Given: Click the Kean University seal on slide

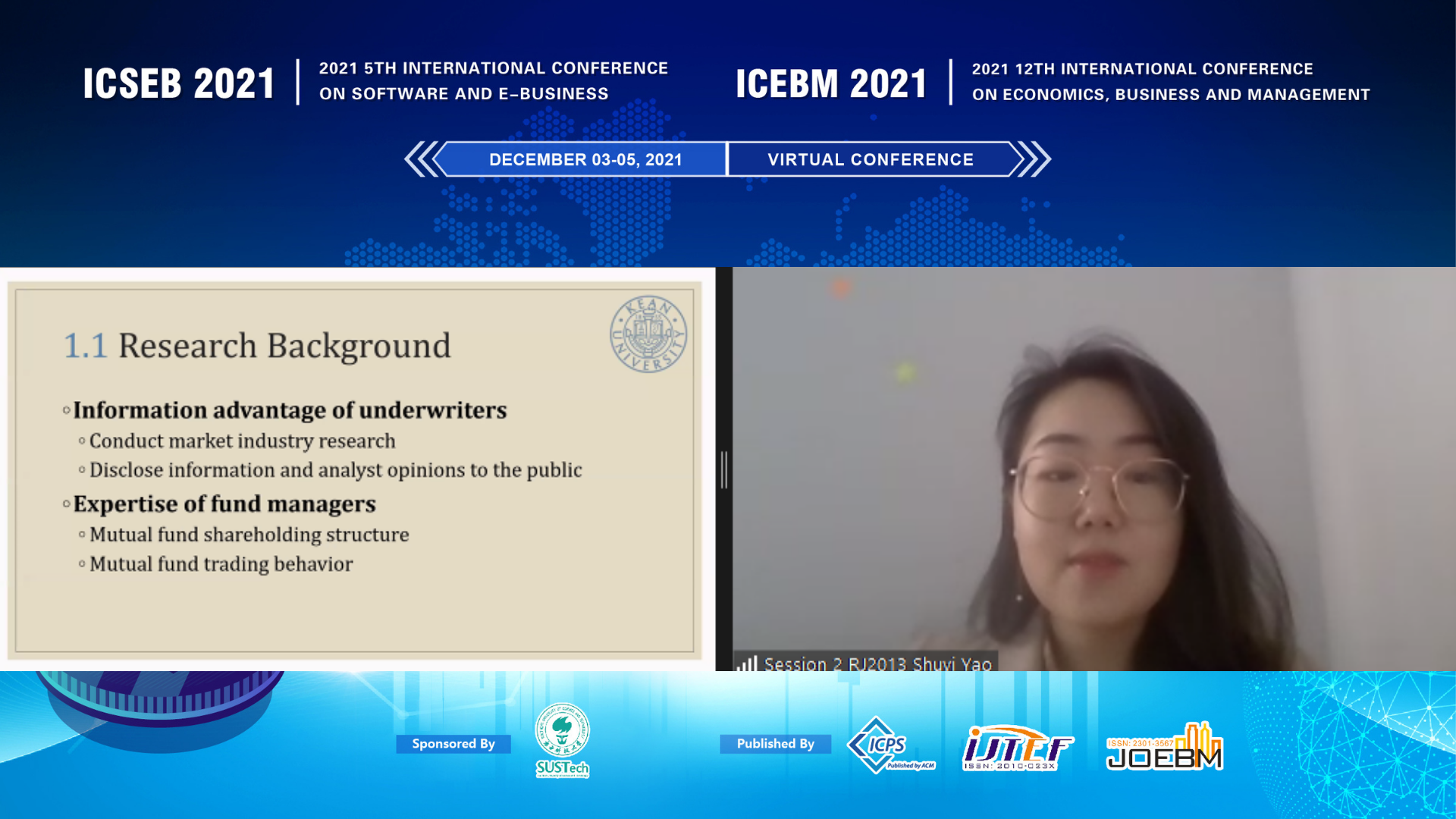Looking at the screenshot, I should click(x=648, y=334).
